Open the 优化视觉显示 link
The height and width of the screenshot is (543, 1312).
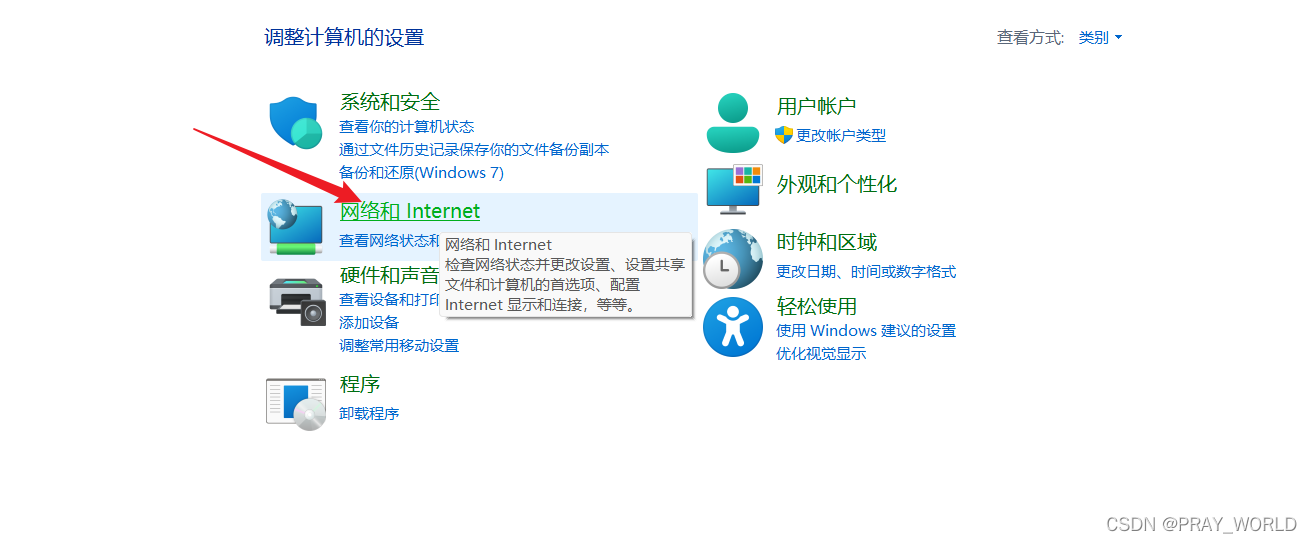click(821, 354)
